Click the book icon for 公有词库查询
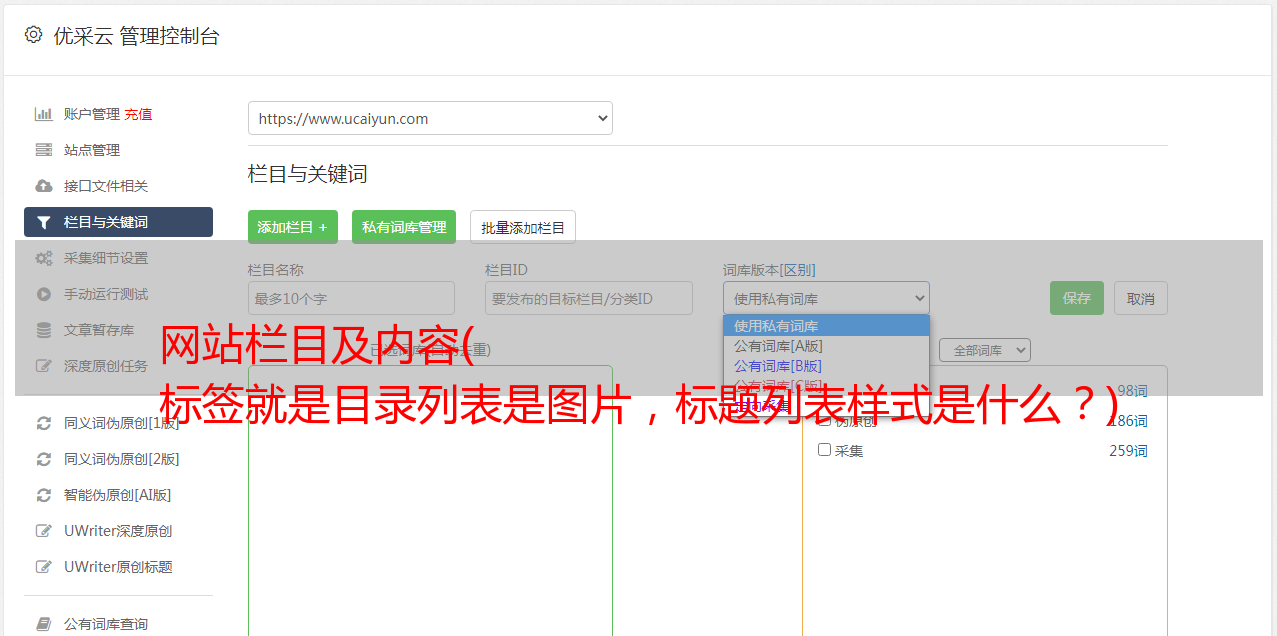Image resolution: width=1277 pixels, height=636 pixels. point(44,624)
